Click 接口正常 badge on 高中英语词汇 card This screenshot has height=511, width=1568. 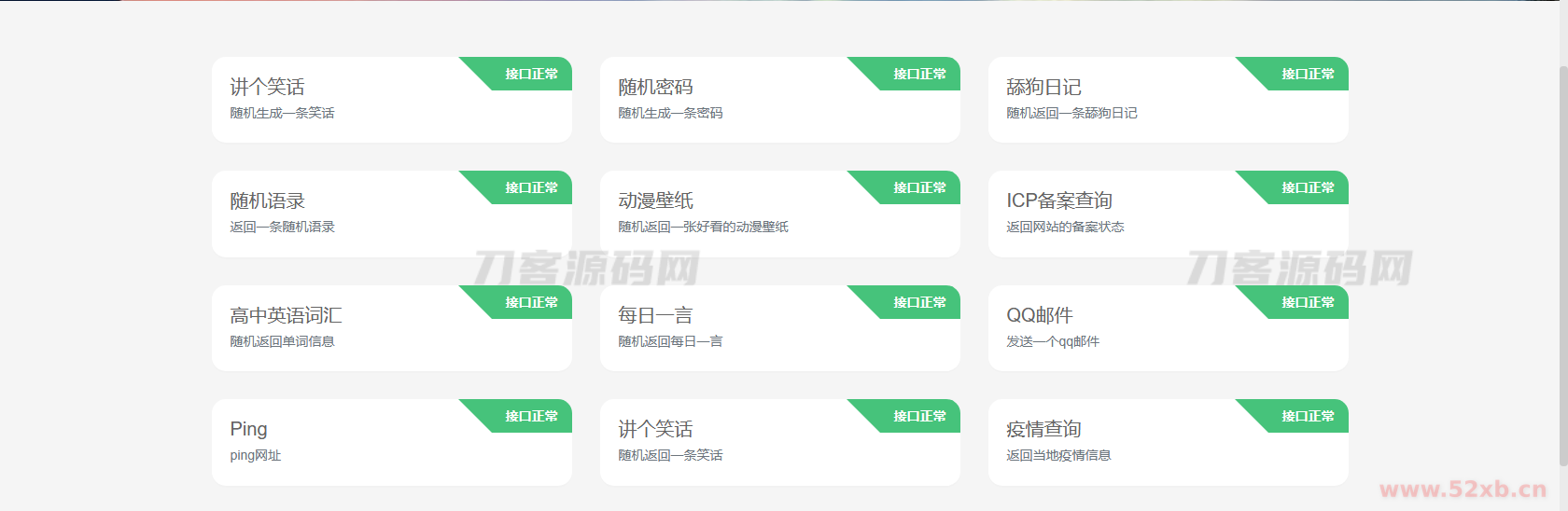[x=530, y=302]
